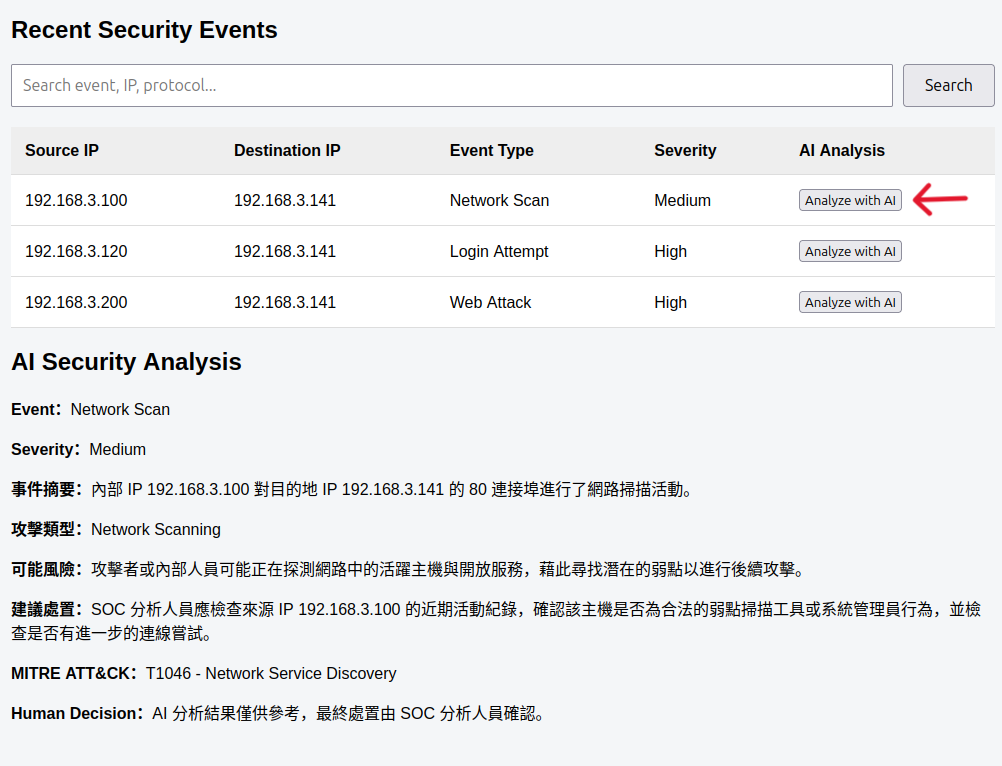Screen dimensions: 1002x766
Task: Click the 建議處置 recommendation paragraph
Action: tap(496, 621)
